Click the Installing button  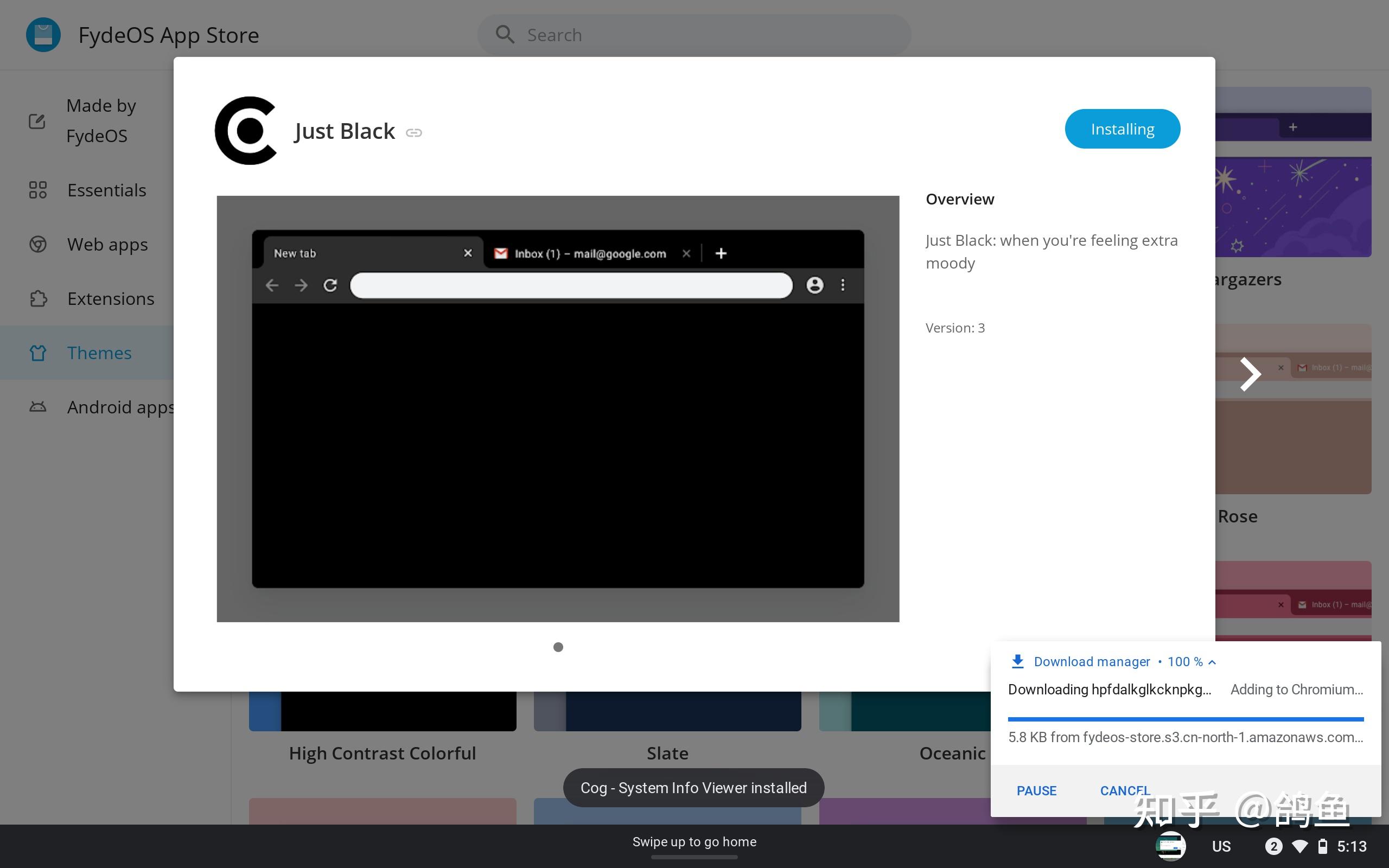[x=1122, y=129]
